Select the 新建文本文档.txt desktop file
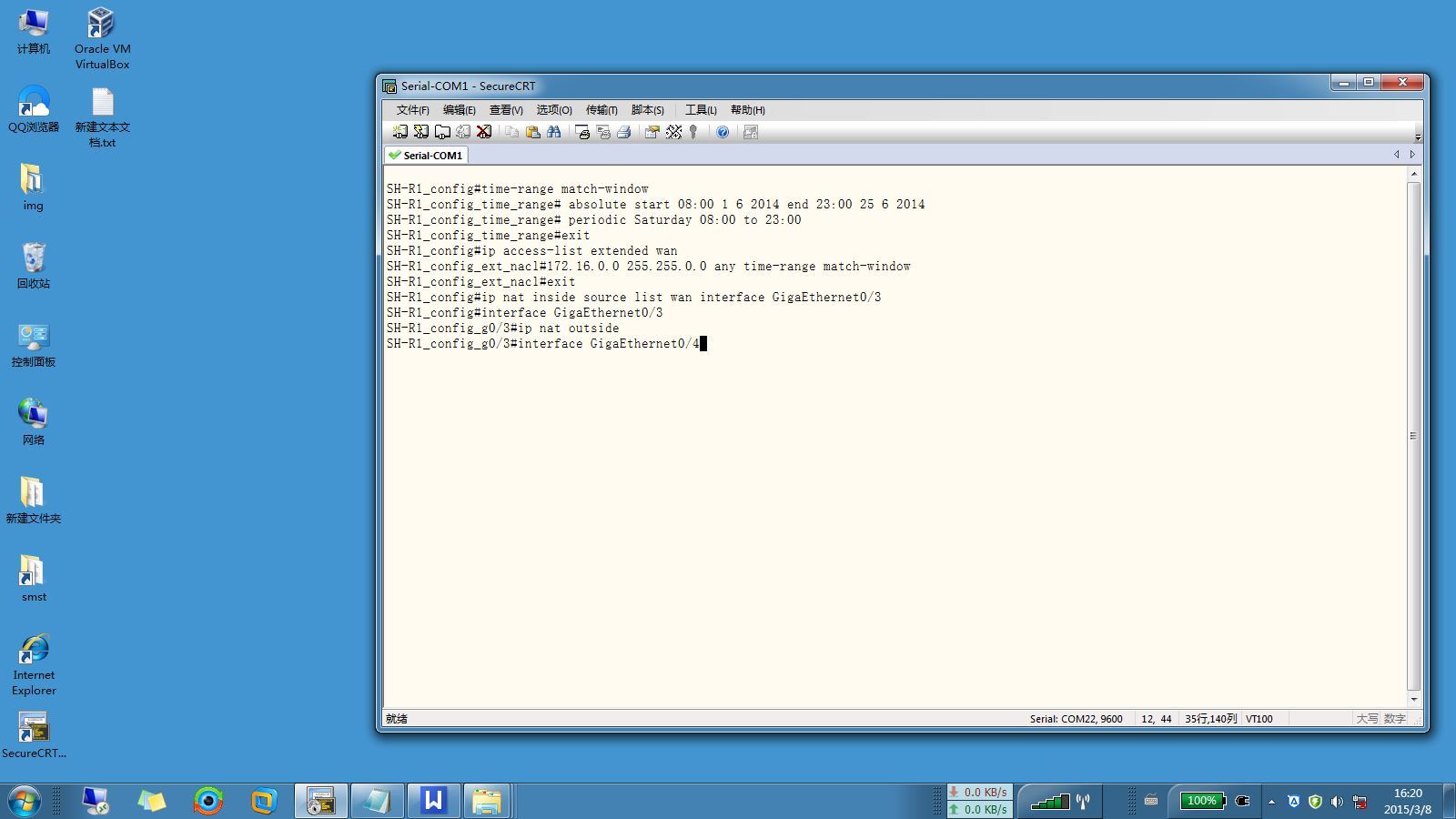The image size is (1456, 819). pyautogui.click(x=102, y=117)
